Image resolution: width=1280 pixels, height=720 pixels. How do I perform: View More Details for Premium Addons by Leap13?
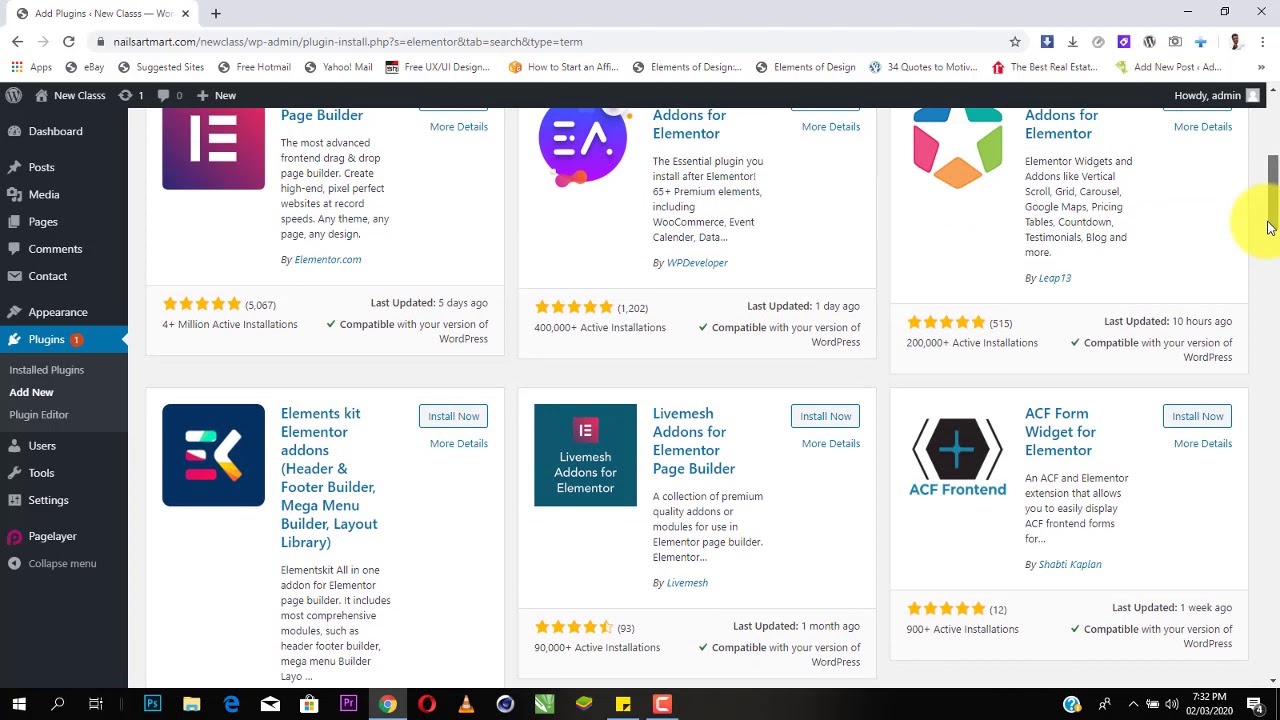(x=1203, y=127)
